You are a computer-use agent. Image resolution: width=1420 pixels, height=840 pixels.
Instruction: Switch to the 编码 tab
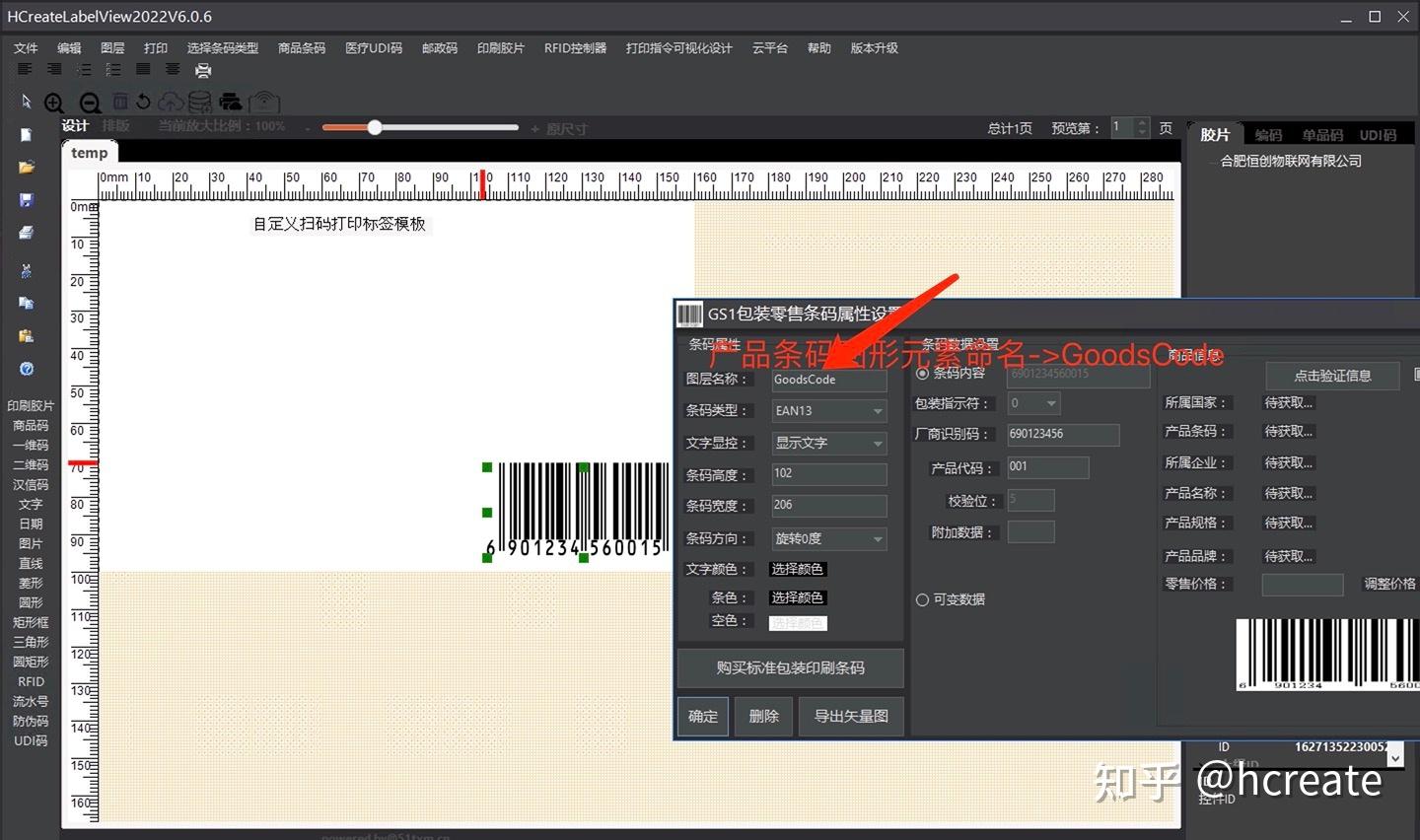tap(1268, 134)
